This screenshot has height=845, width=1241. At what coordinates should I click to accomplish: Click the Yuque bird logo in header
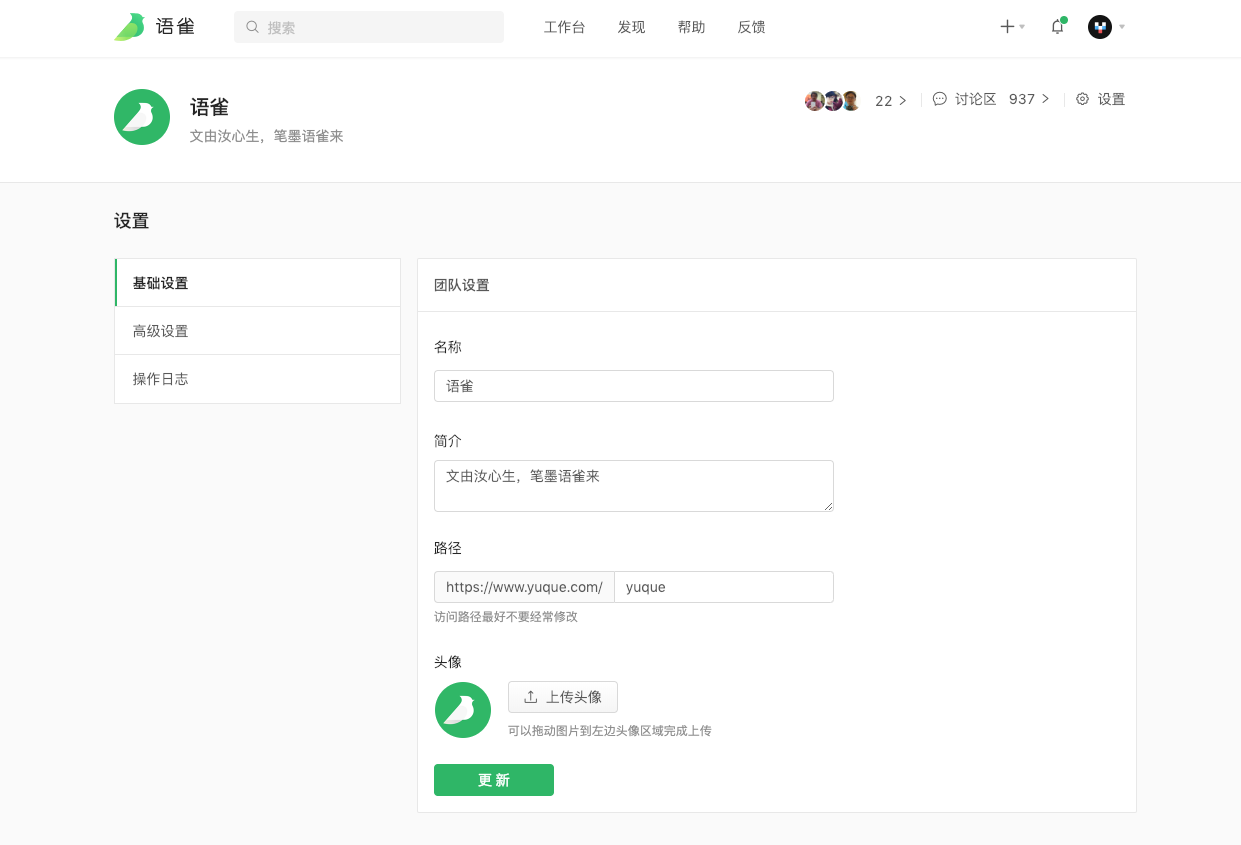click(x=130, y=27)
